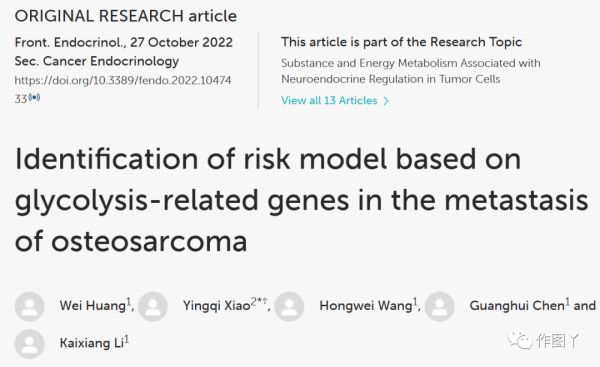The width and height of the screenshot is (600, 367).
Task: Open the View all 13 Articles link
Action: click(329, 100)
